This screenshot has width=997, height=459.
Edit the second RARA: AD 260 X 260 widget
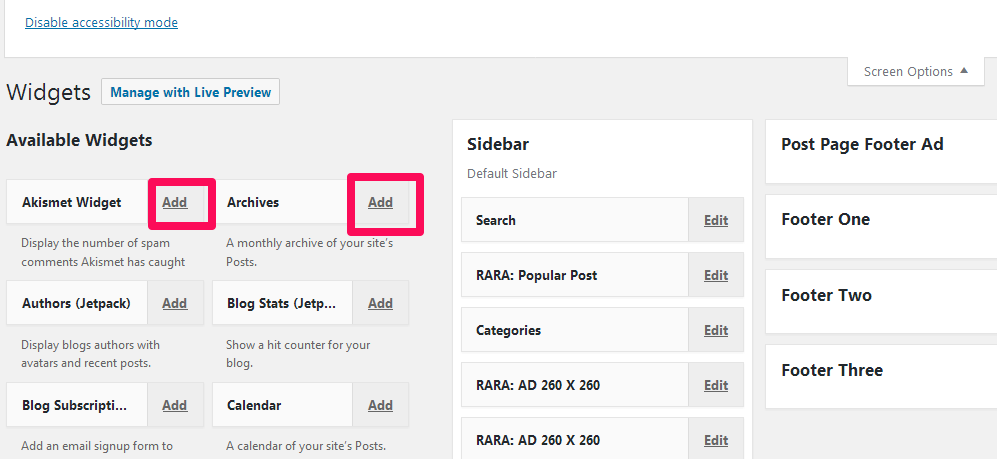pos(716,440)
